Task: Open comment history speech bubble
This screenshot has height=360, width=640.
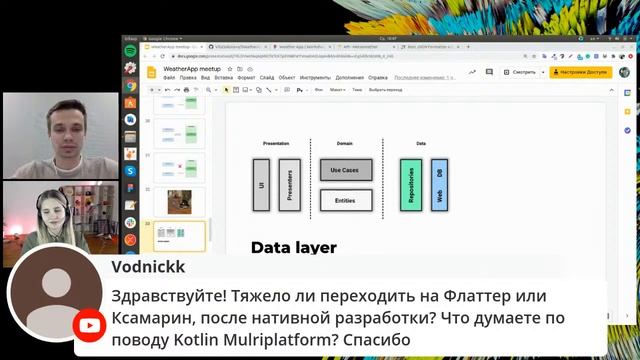Action: [489, 72]
